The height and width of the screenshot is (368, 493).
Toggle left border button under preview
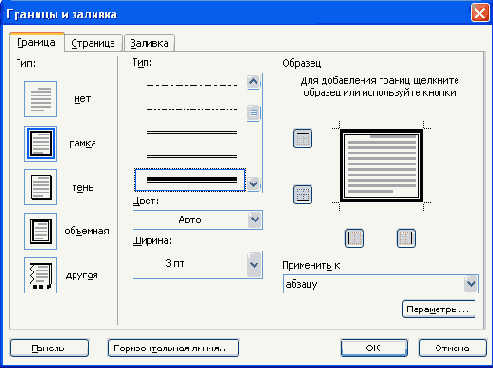(x=354, y=238)
